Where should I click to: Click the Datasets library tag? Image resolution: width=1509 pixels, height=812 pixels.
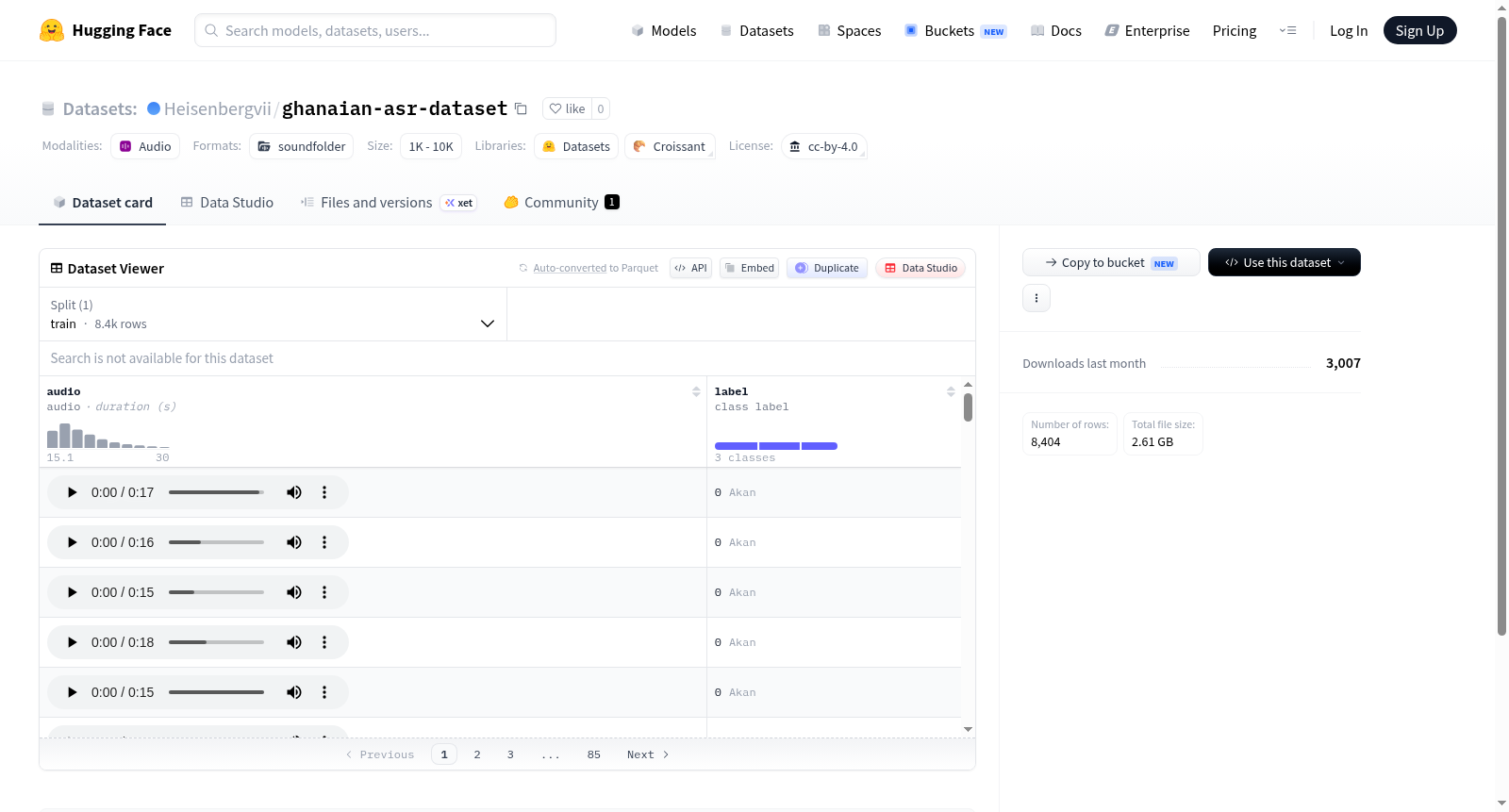(x=576, y=146)
